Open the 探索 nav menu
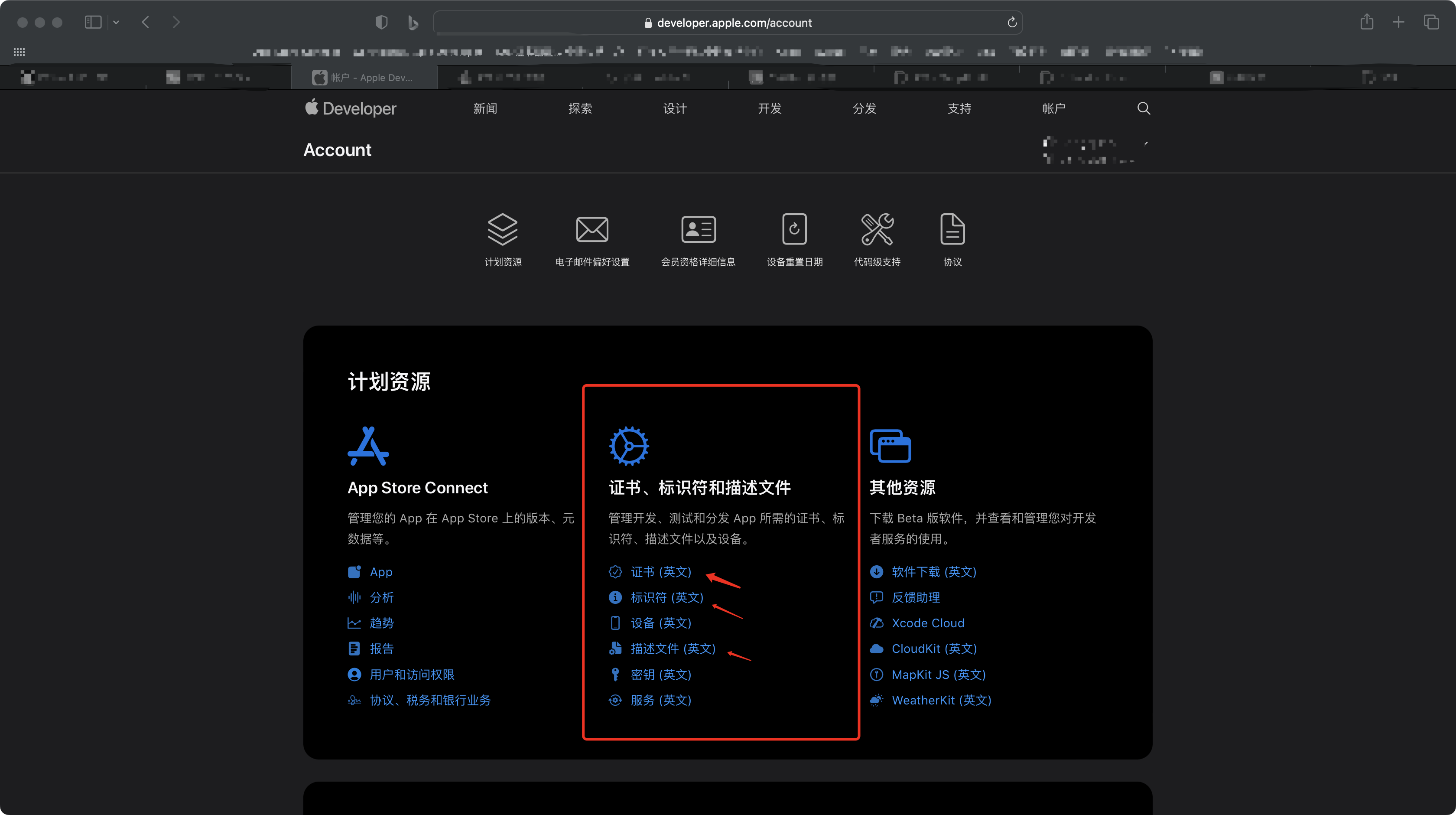Image resolution: width=1456 pixels, height=815 pixels. pos(580,108)
